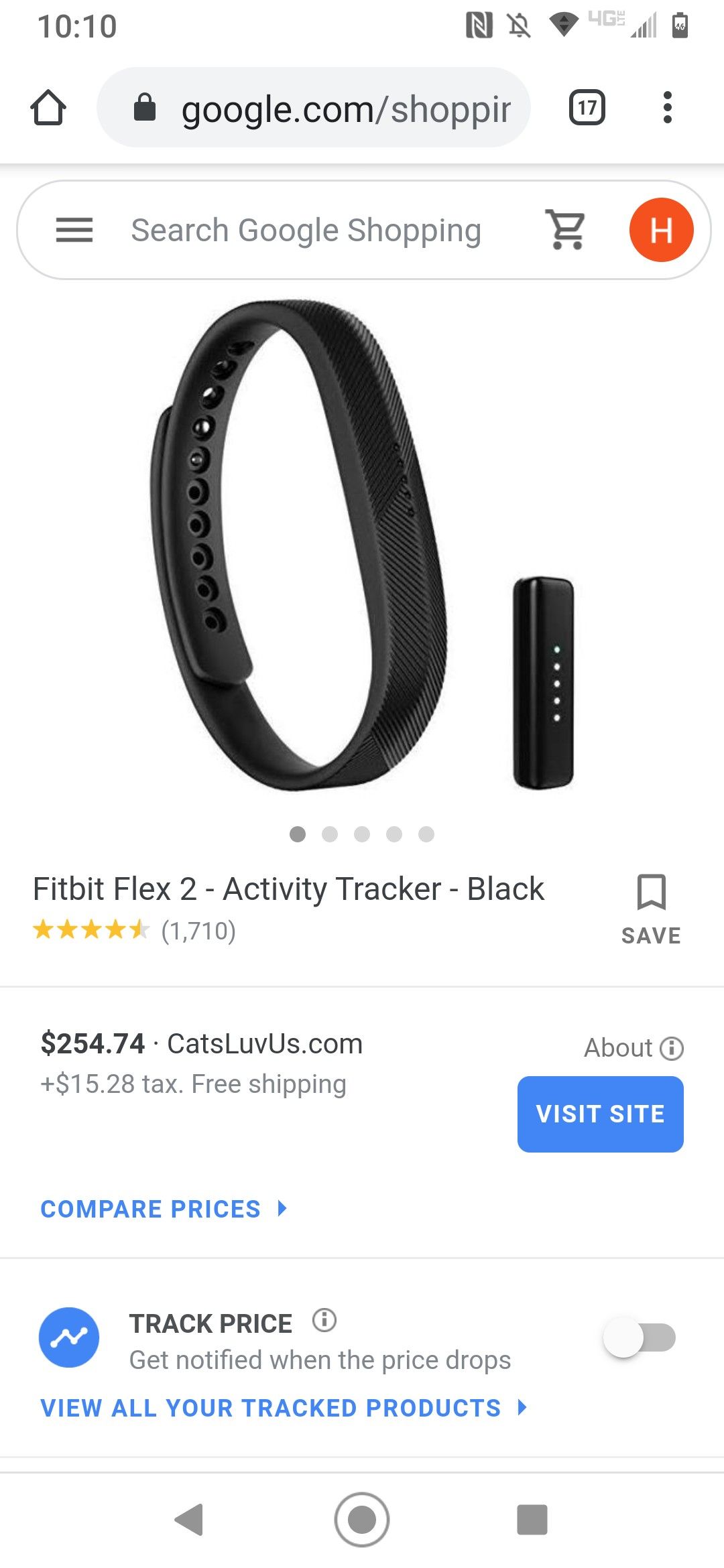Enable the Track Price toggle
This screenshot has height=1568, width=724.
click(640, 1337)
